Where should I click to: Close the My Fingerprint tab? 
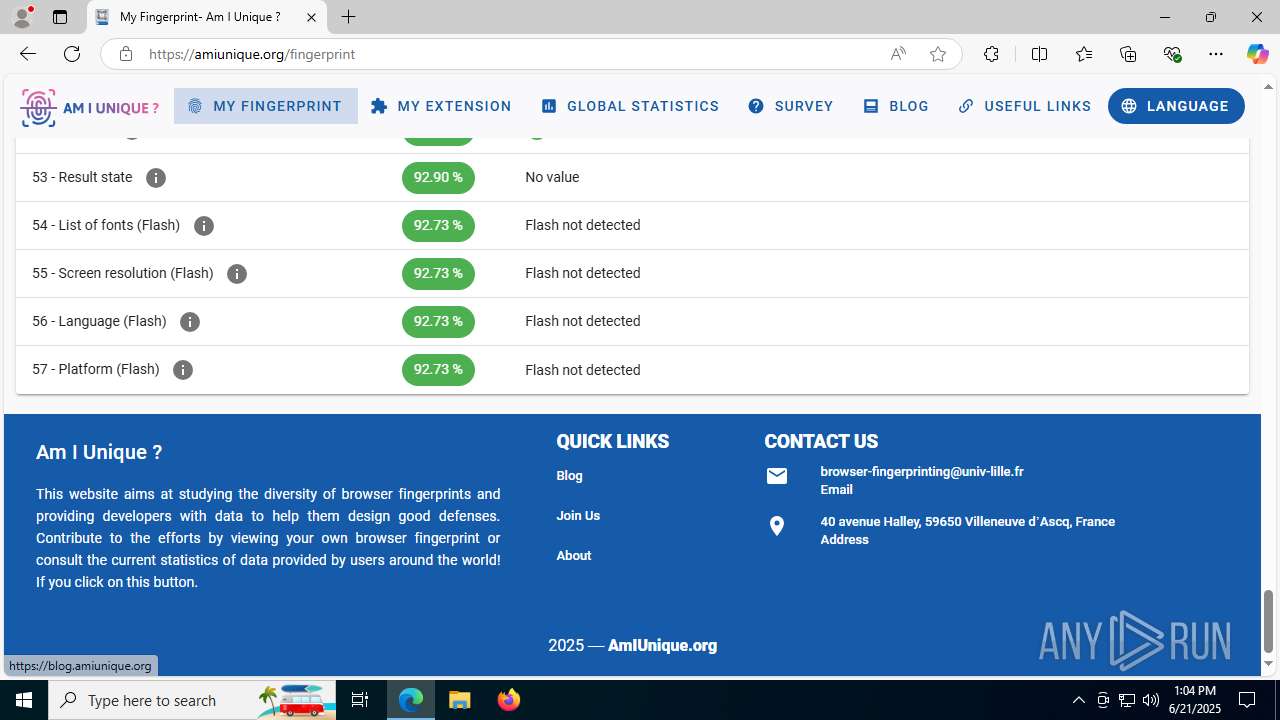coord(311,17)
